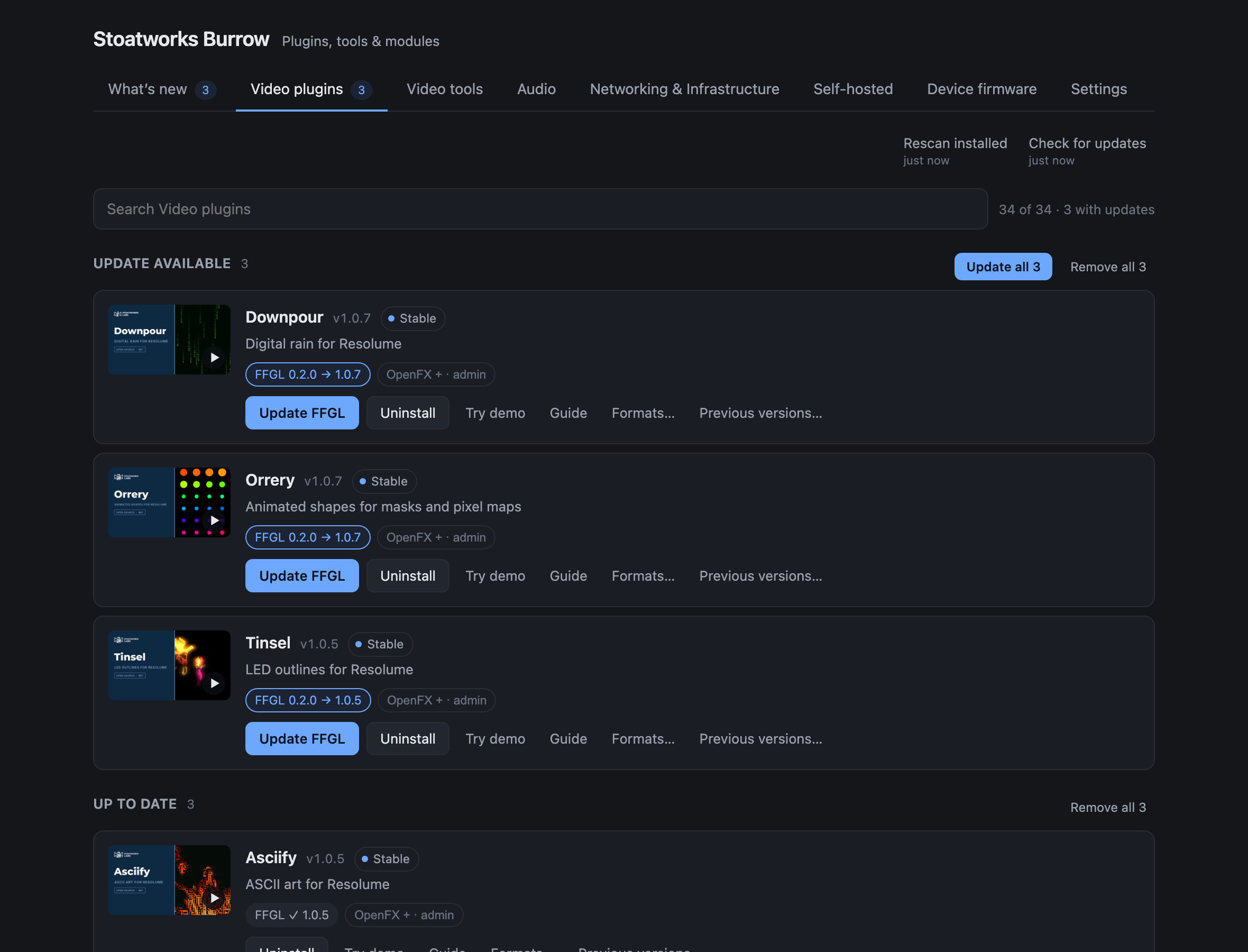Click the Tinsel plugin title
The height and width of the screenshot is (952, 1248).
pos(268,643)
